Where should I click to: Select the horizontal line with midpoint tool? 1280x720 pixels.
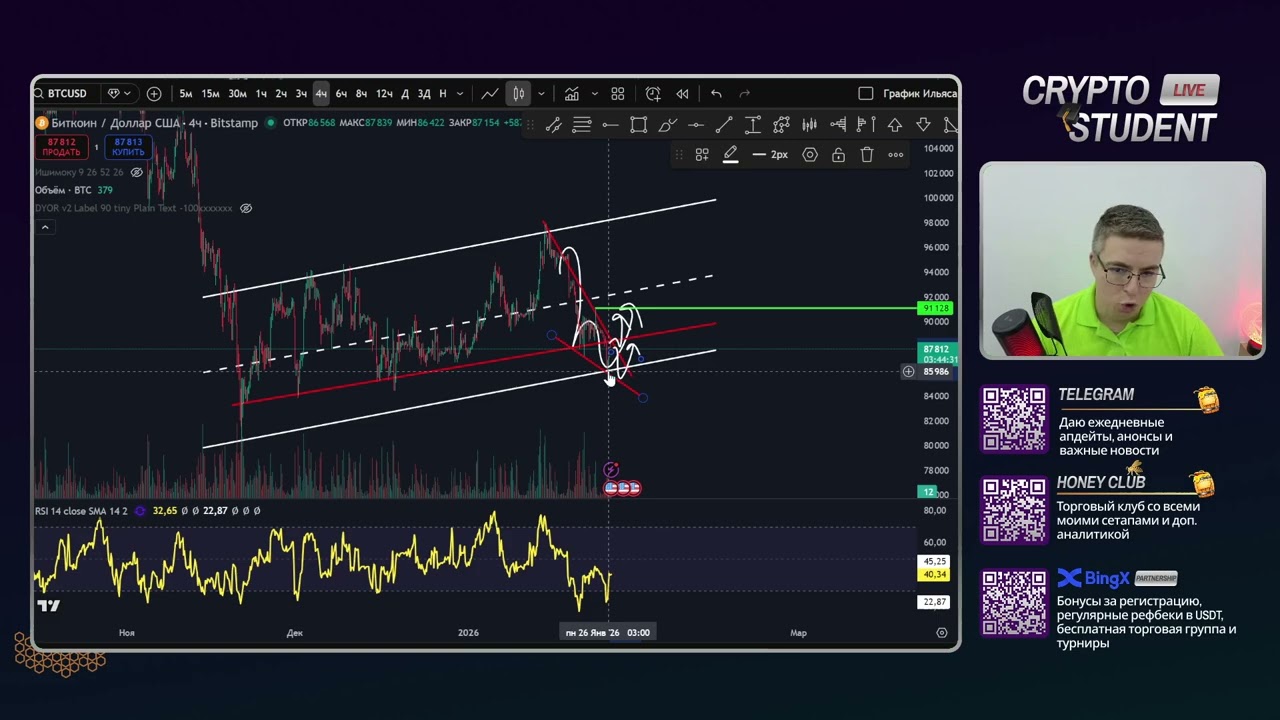pyautogui.click(x=695, y=125)
